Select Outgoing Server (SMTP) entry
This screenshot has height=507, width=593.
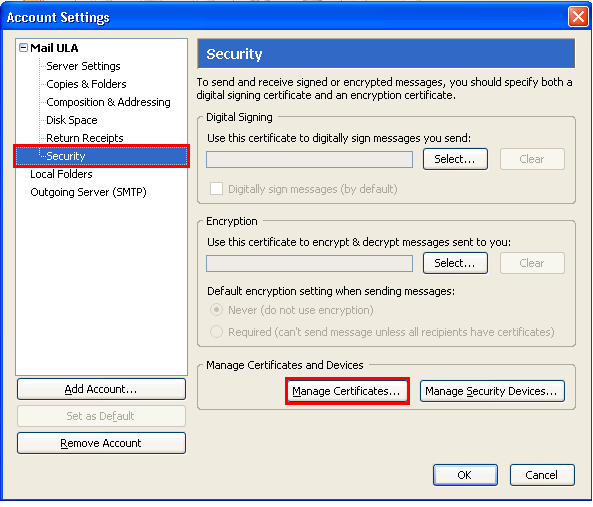point(88,192)
